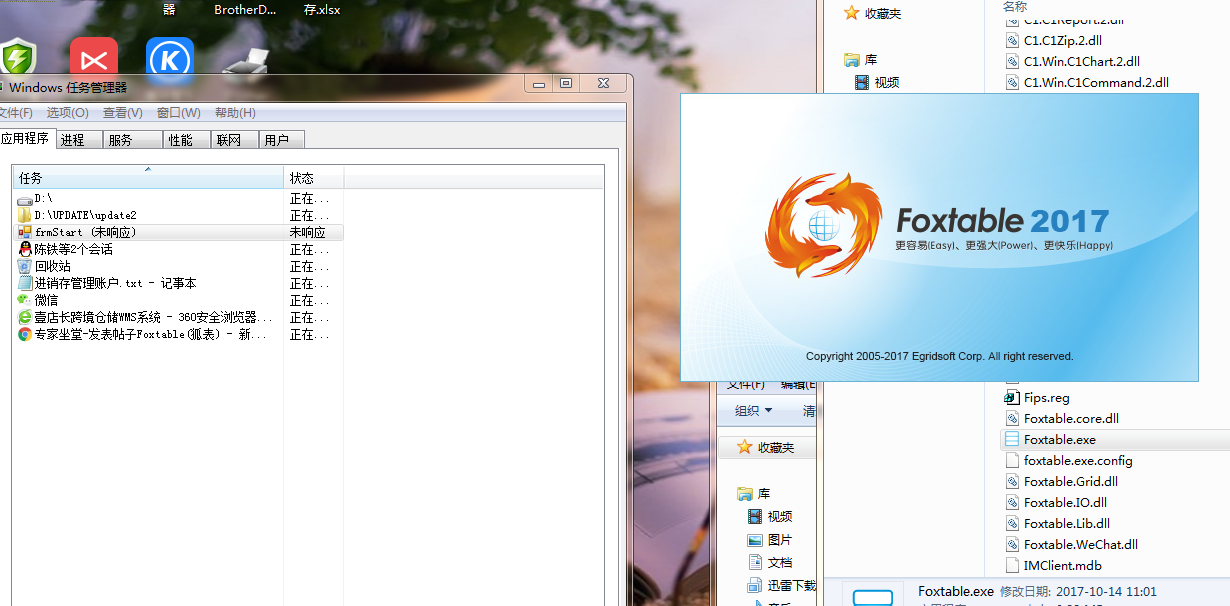The height and width of the screenshot is (606, 1230).
Task: Click the 未响应 status of frmStart
Action: [x=308, y=233]
